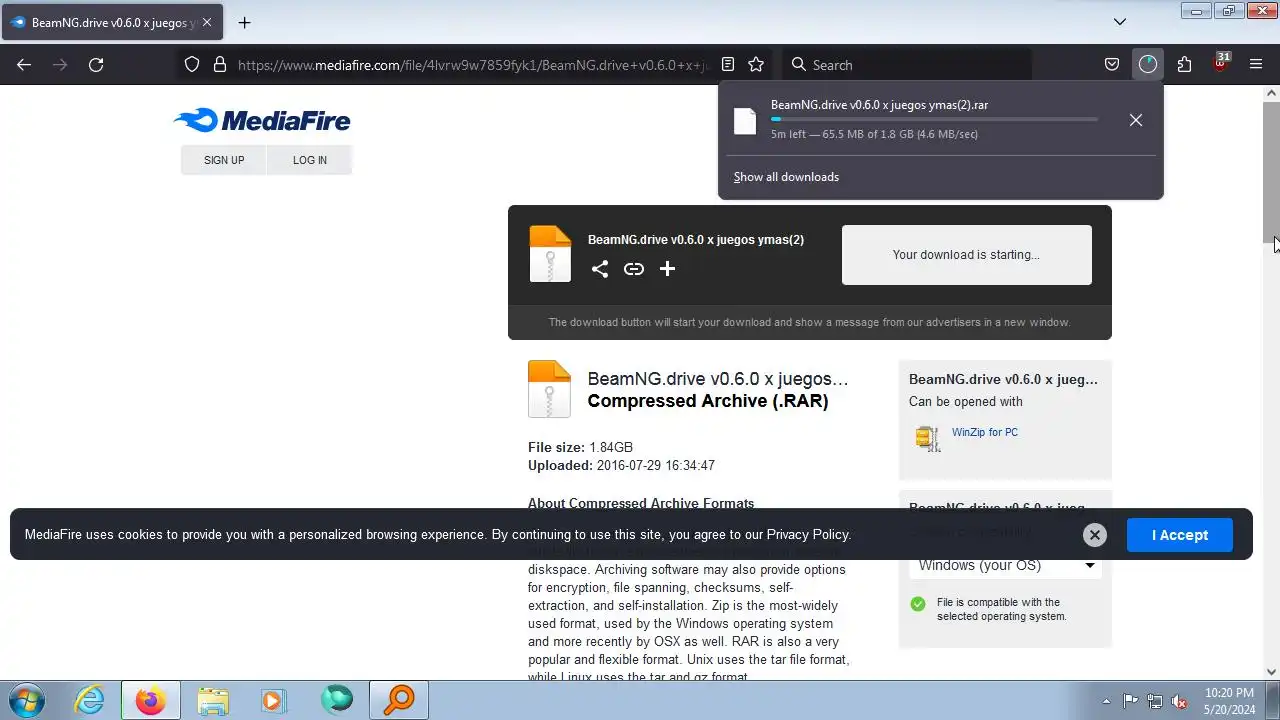The image size is (1280, 720).
Task: Go back with the browser back arrow
Action: 24,64
